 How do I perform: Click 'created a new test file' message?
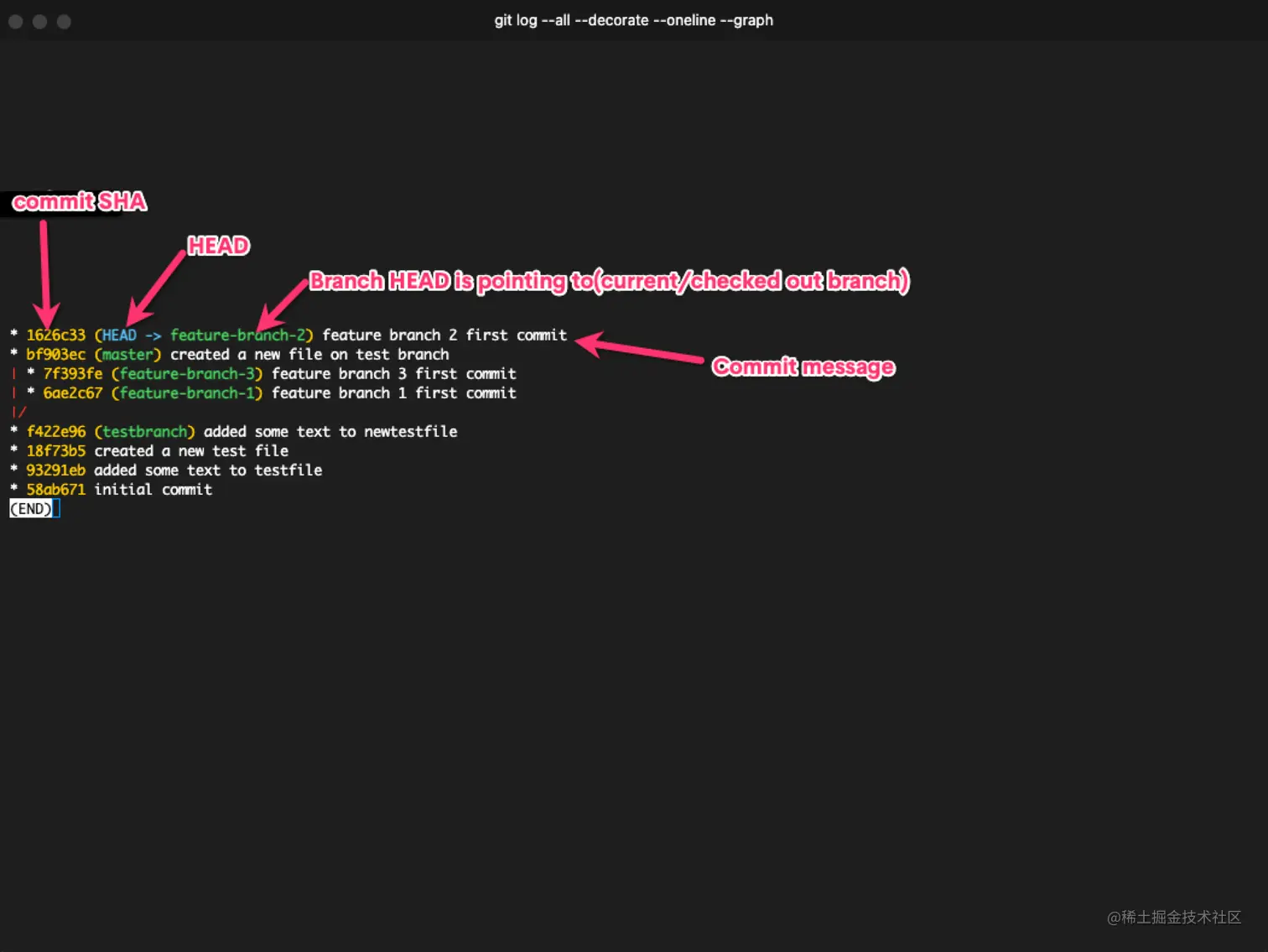pyautogui.click(x=191, y=451)
